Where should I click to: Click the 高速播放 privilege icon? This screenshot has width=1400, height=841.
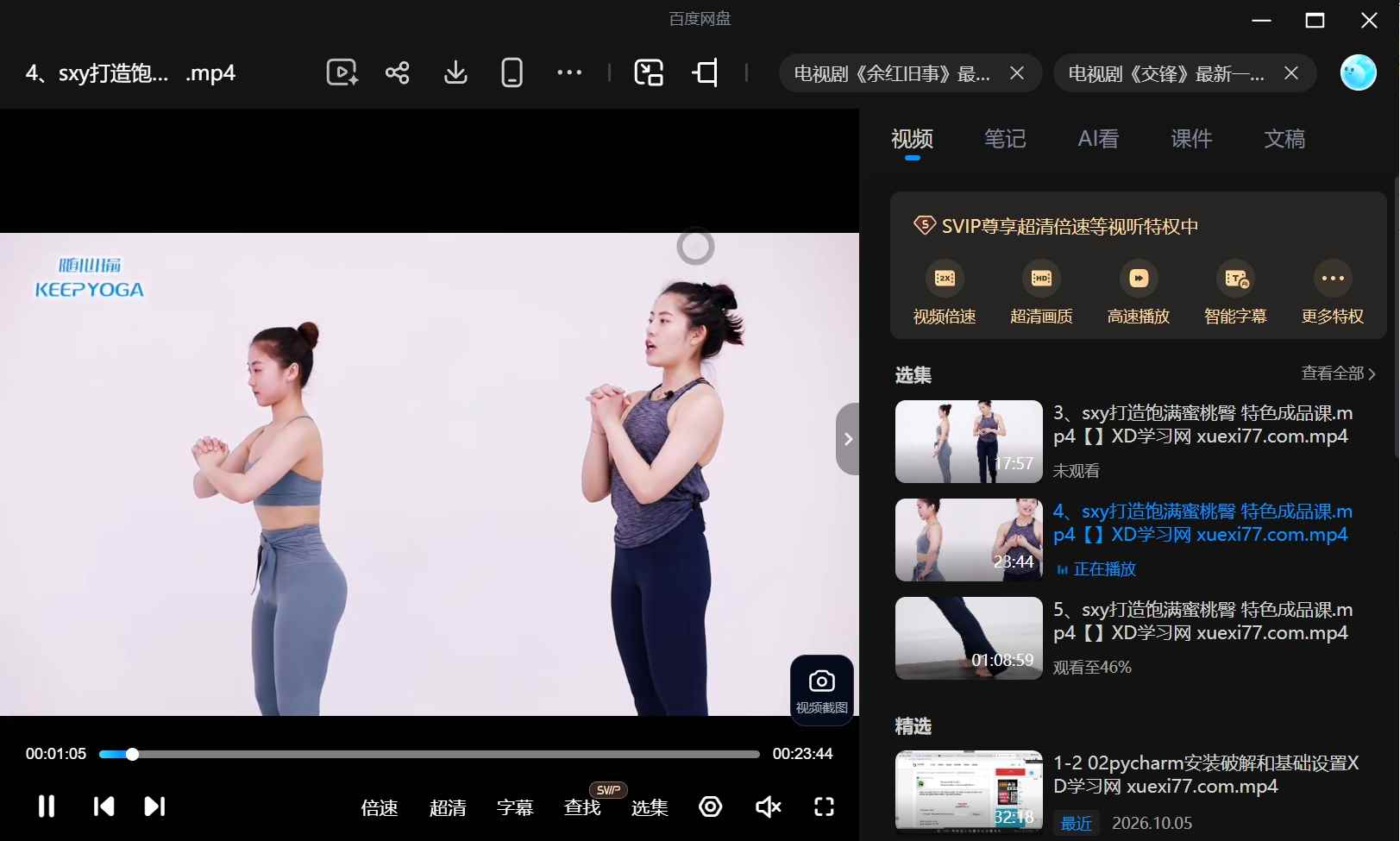(1139, 279)
